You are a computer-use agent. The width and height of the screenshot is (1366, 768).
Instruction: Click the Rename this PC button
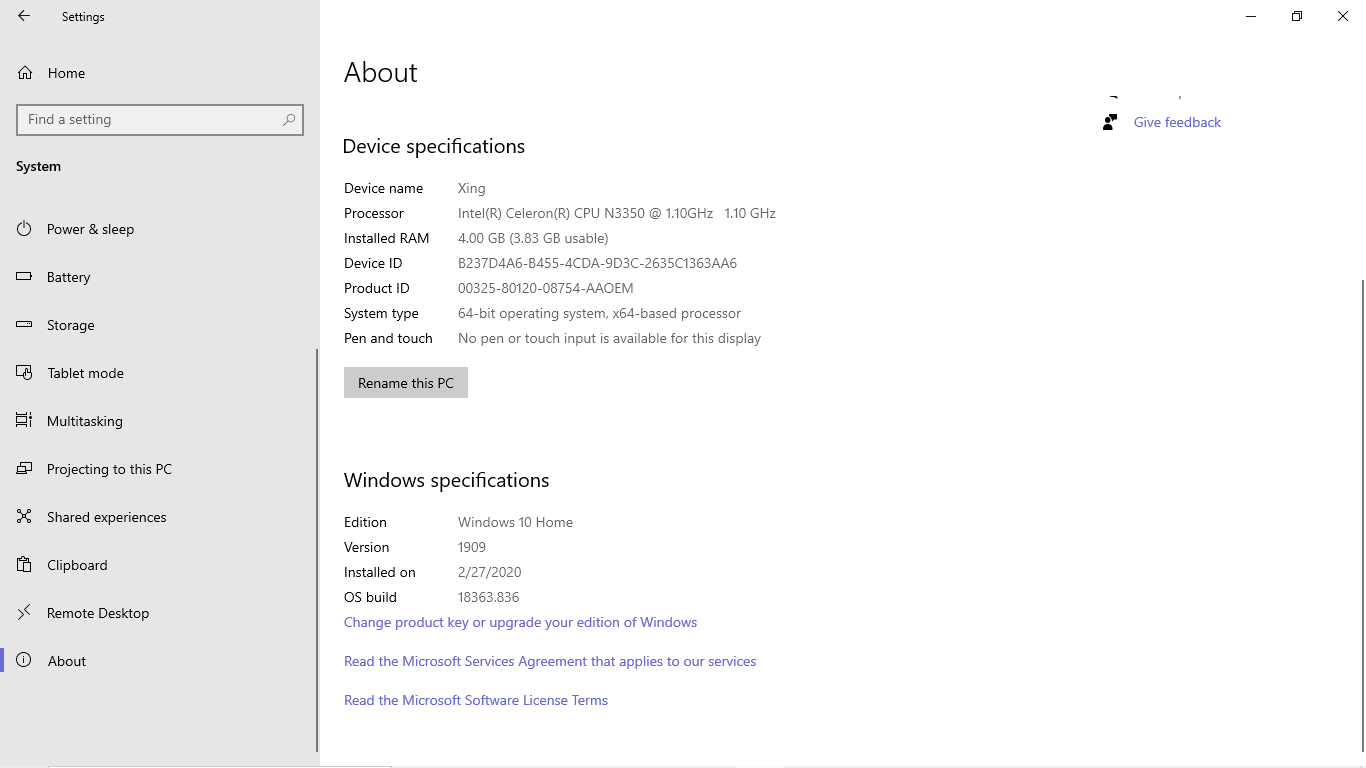point(406,383)
